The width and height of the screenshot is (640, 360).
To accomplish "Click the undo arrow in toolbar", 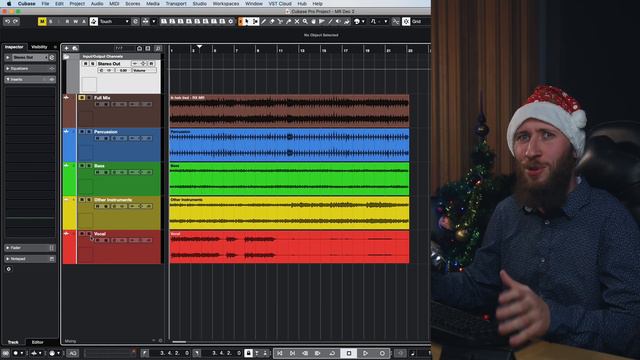I will click(x=7, y=21).
